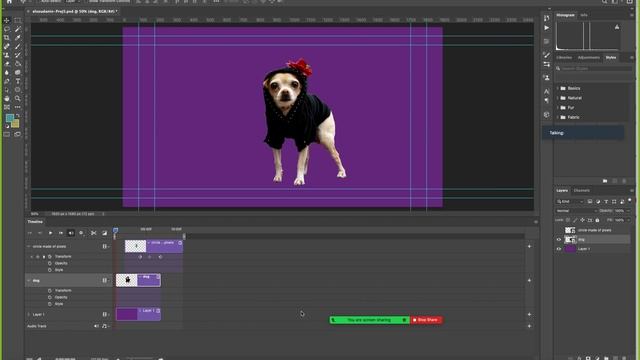Screen dimensions: 640x360
Task: Click the Split at Playhead scissors icon
Action: pos(93,233)
